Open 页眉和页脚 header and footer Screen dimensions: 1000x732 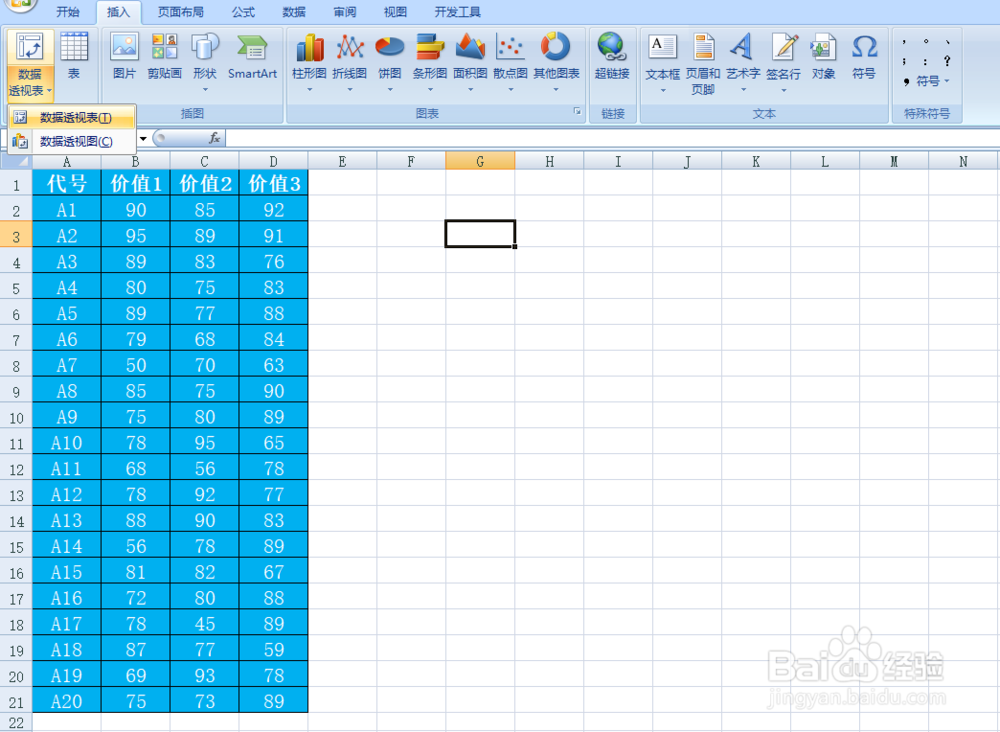click(x=703, y=64)
